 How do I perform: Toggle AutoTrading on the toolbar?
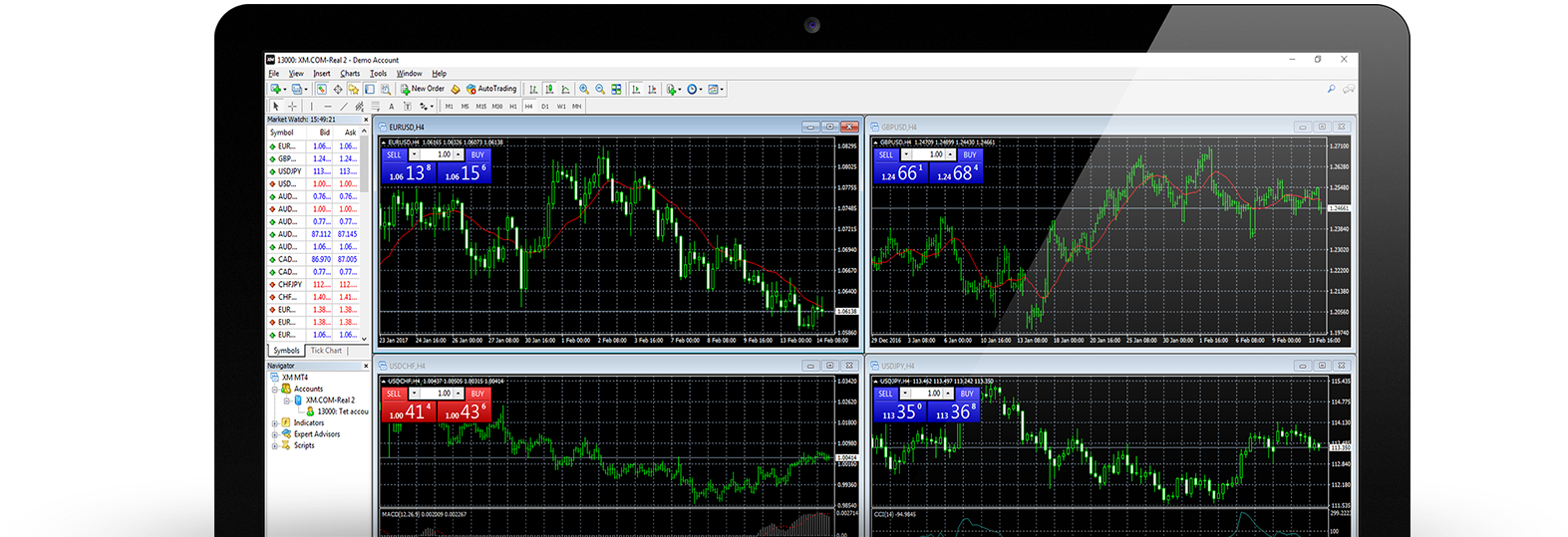[x=491, y=89]
